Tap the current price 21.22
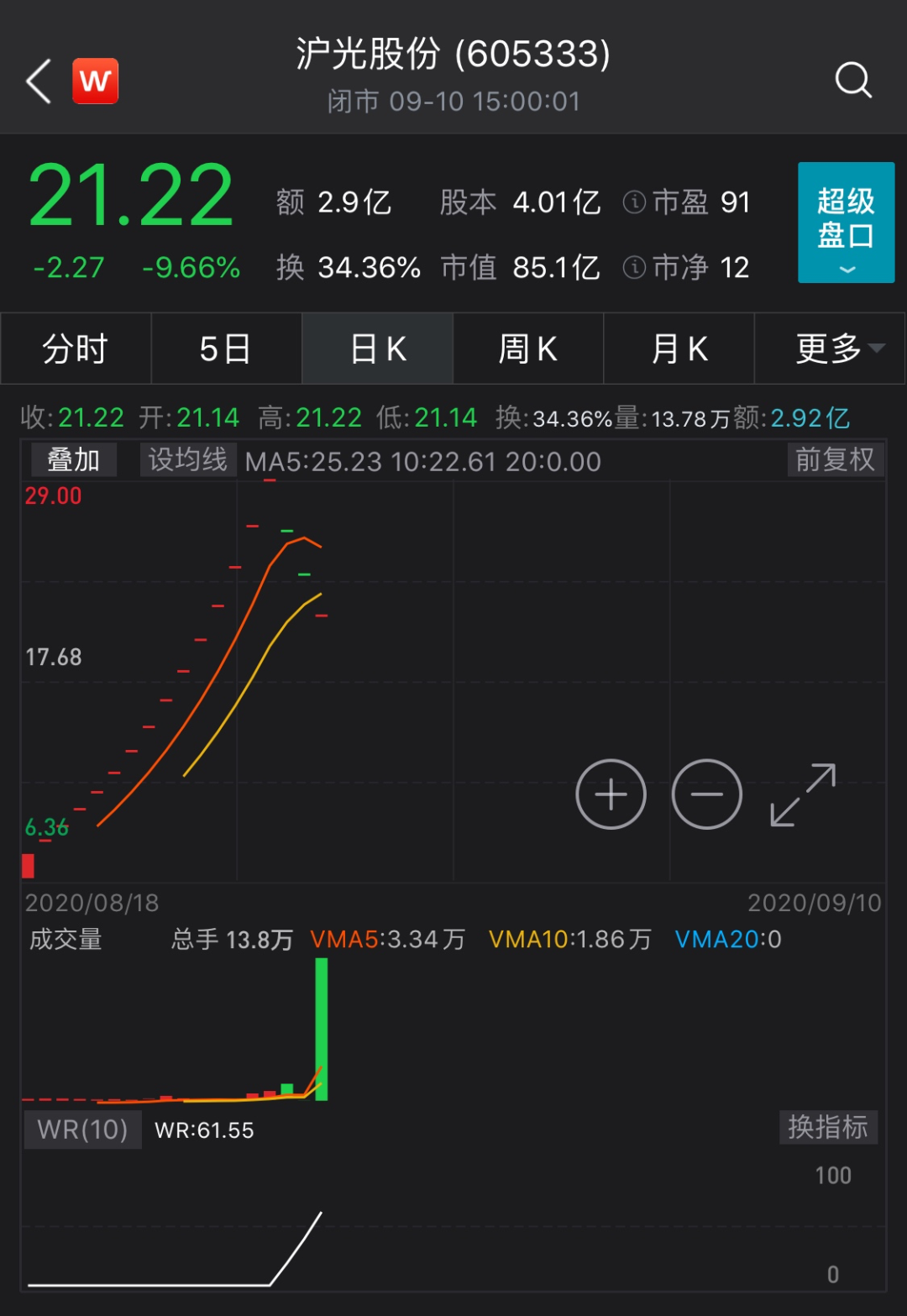The image size is (907, 1316). tap(131, 196)
